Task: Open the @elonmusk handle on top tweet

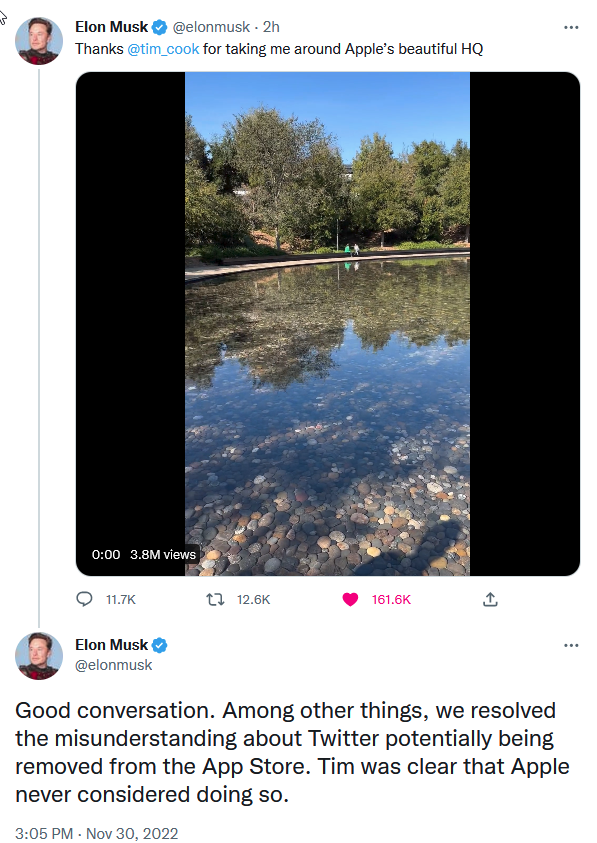Action: [211, 27]
